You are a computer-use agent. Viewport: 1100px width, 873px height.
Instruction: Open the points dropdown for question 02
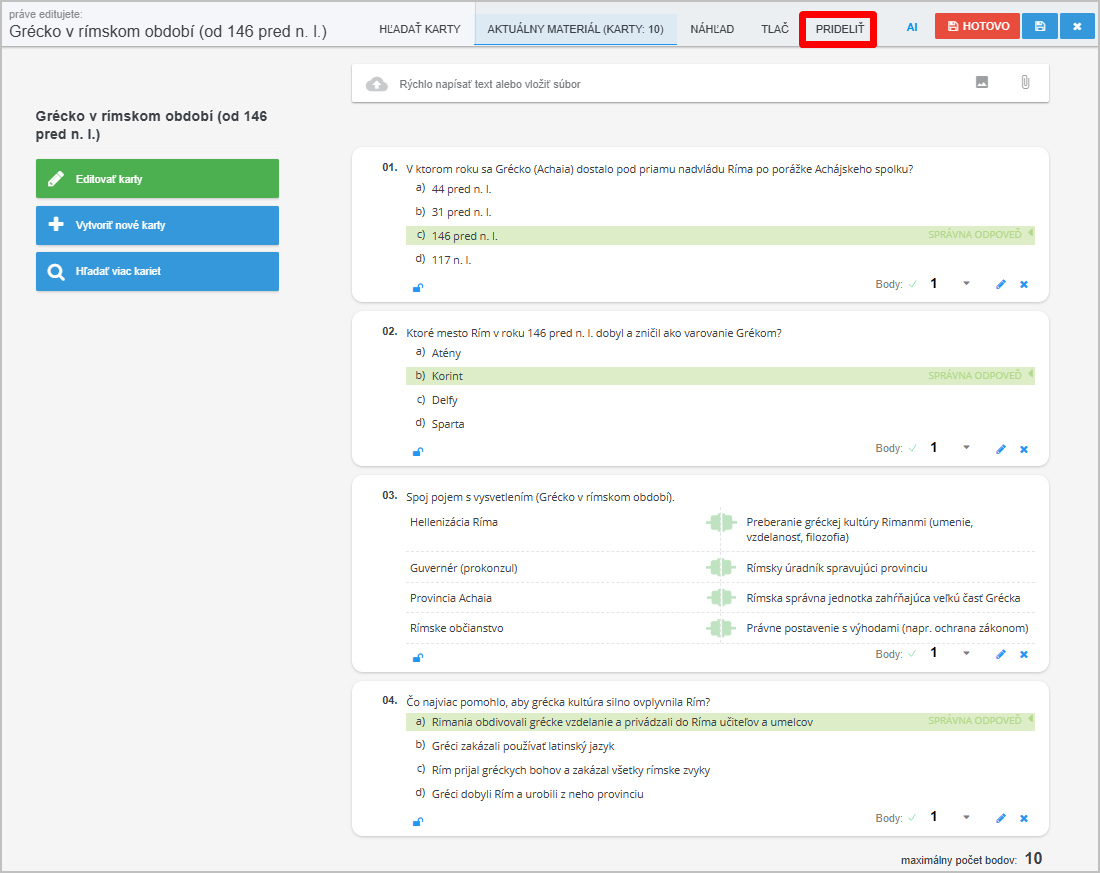(966, 448)
